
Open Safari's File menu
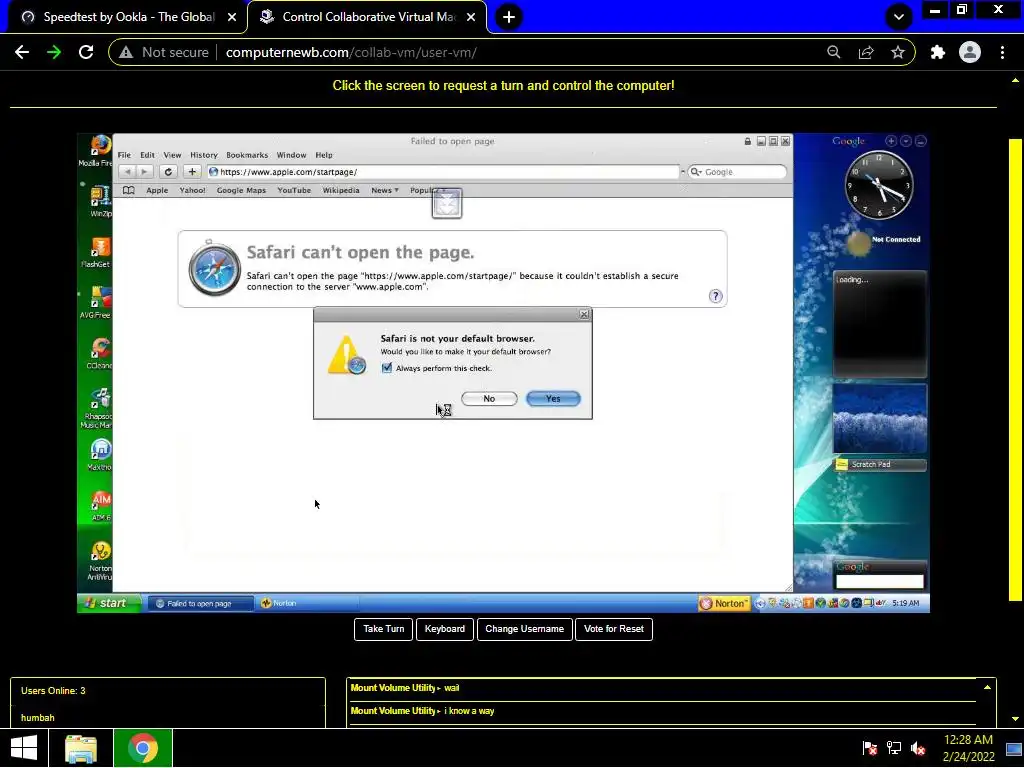pyautogui.click(x=124, y=155)
